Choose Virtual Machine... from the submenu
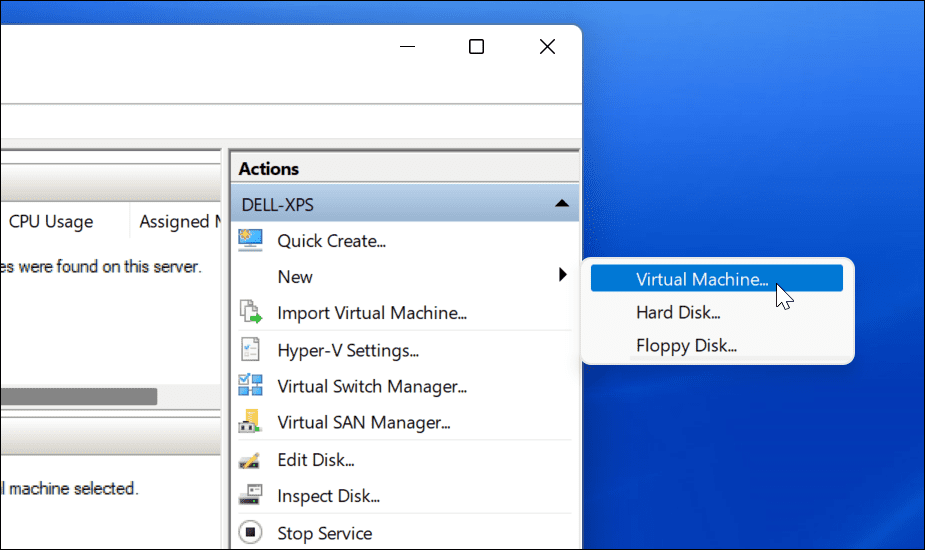Screen dimensions: 925x550 click(x=702, y=279)
